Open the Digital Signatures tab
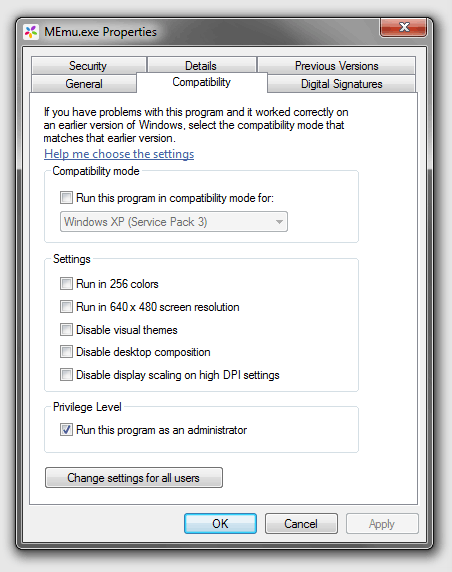Viewport: 452px width, 572px height. 341,84
